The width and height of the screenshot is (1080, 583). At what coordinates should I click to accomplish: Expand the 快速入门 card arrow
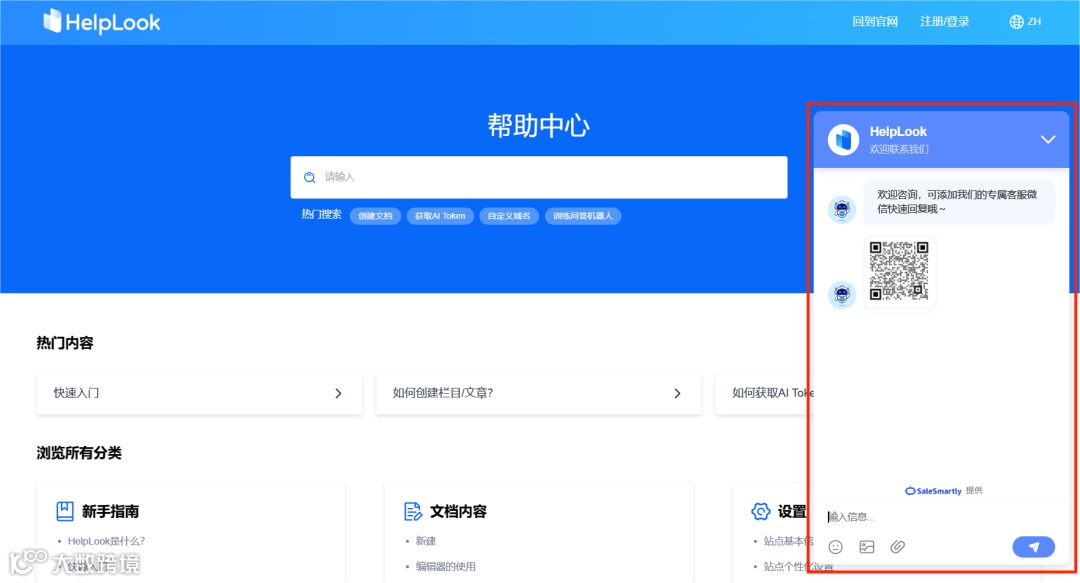338,394
